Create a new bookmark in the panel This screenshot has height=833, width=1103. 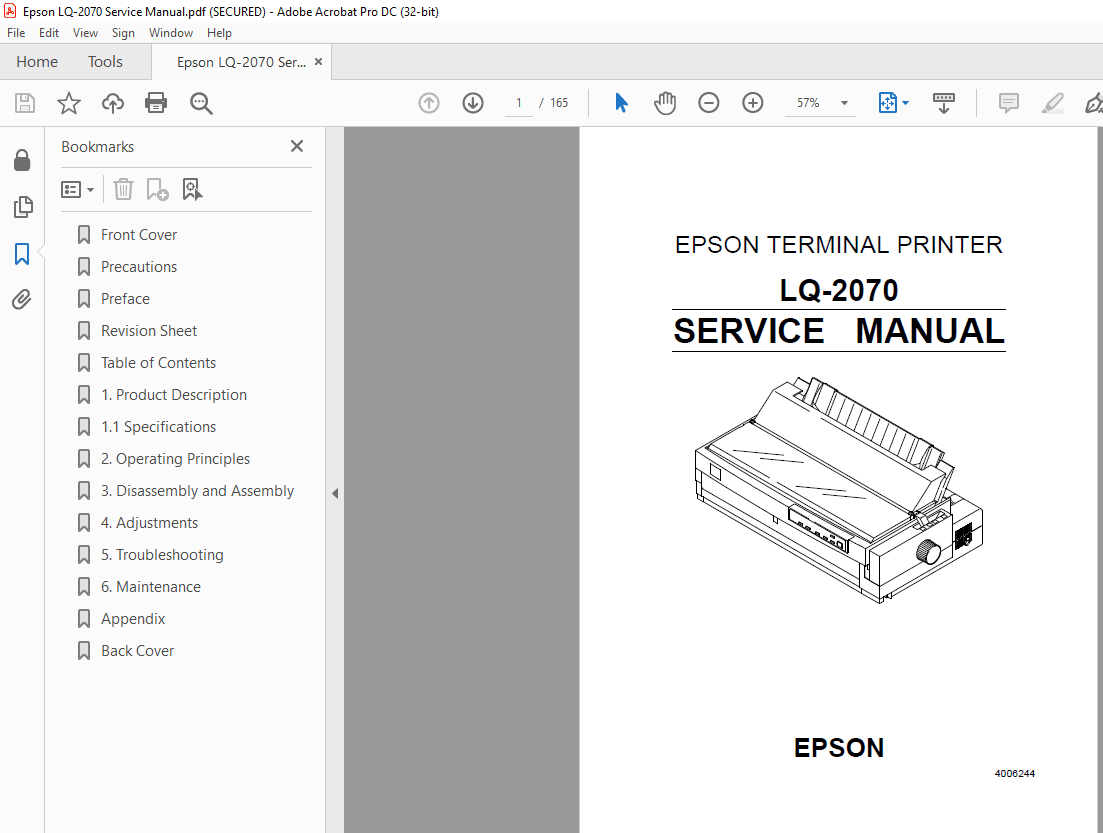[157, 189]
